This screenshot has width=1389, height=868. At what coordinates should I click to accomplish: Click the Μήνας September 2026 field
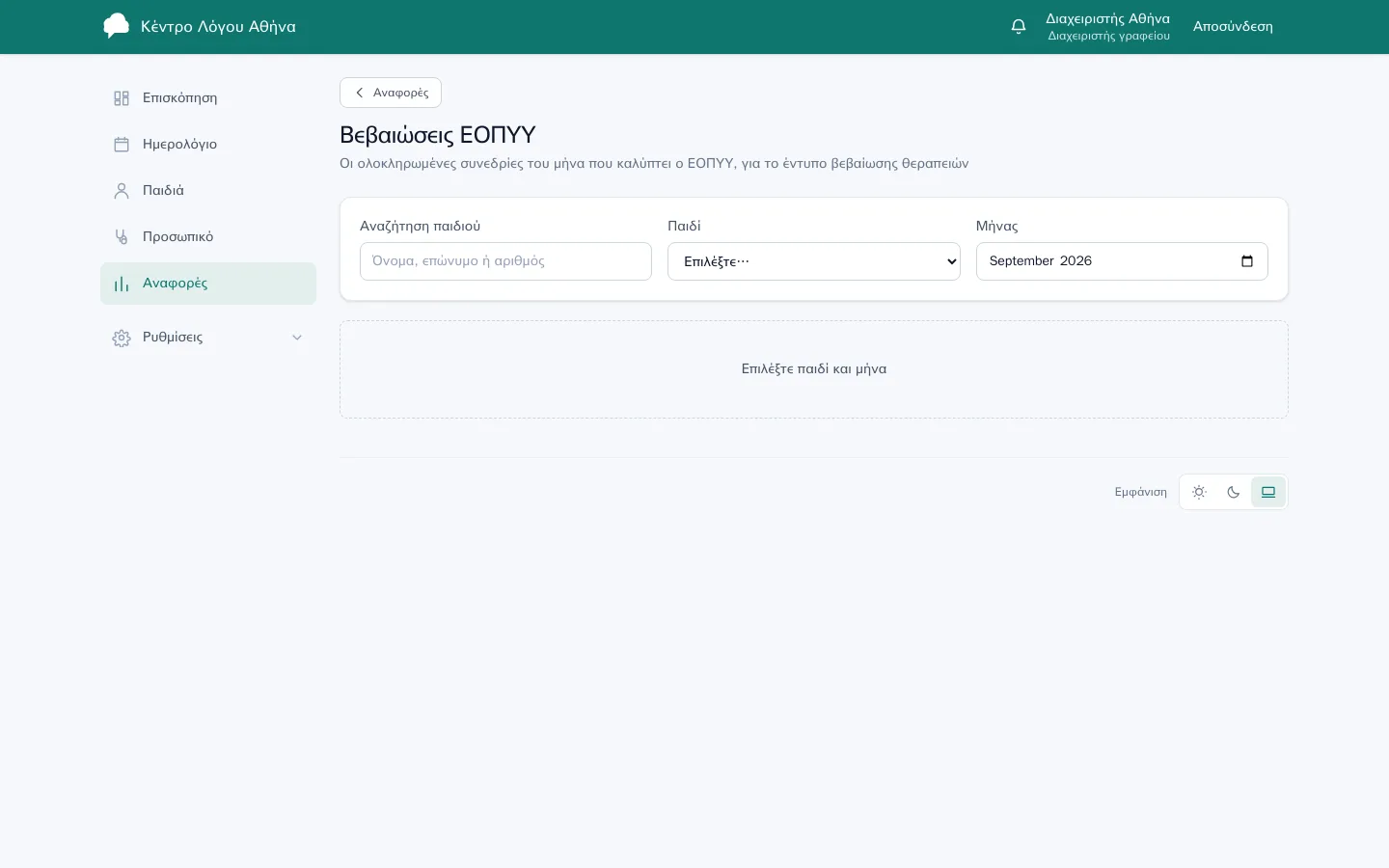1122,261
